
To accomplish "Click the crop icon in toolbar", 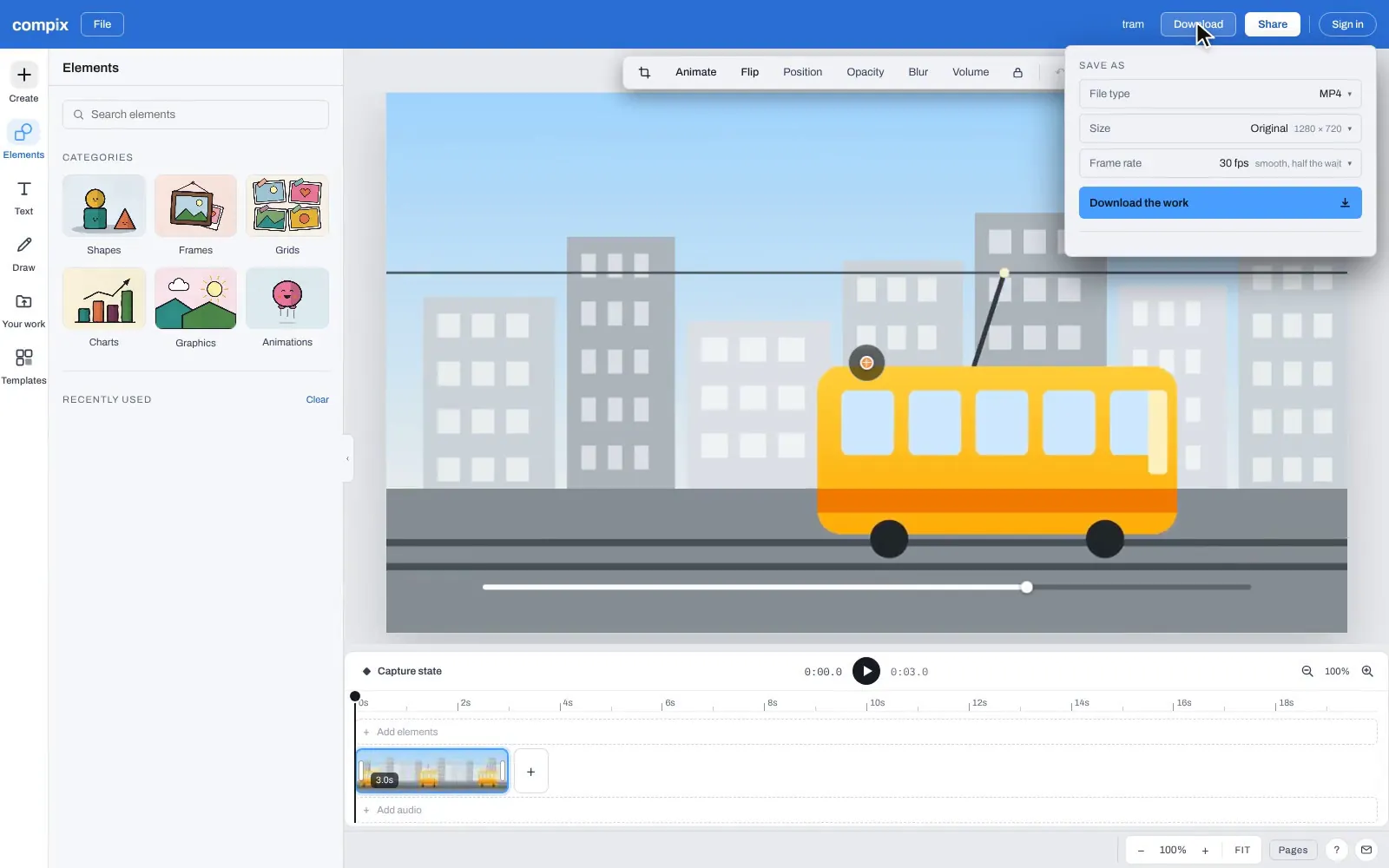I will click(x=644, y=72).
